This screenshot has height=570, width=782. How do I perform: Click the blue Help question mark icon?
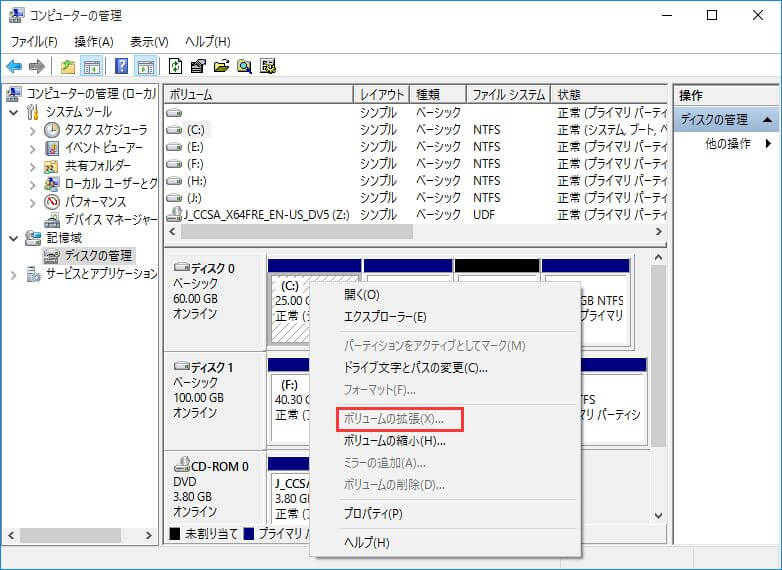pos(121,67)
